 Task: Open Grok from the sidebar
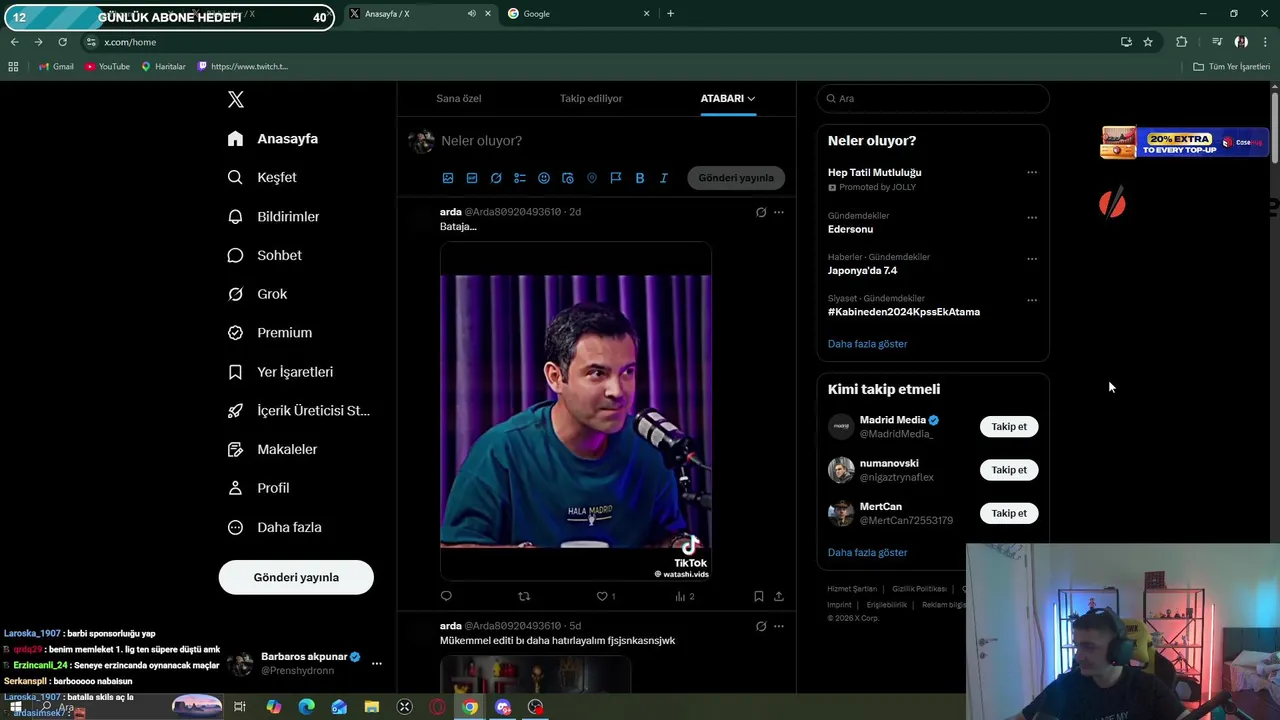(257, 294)
